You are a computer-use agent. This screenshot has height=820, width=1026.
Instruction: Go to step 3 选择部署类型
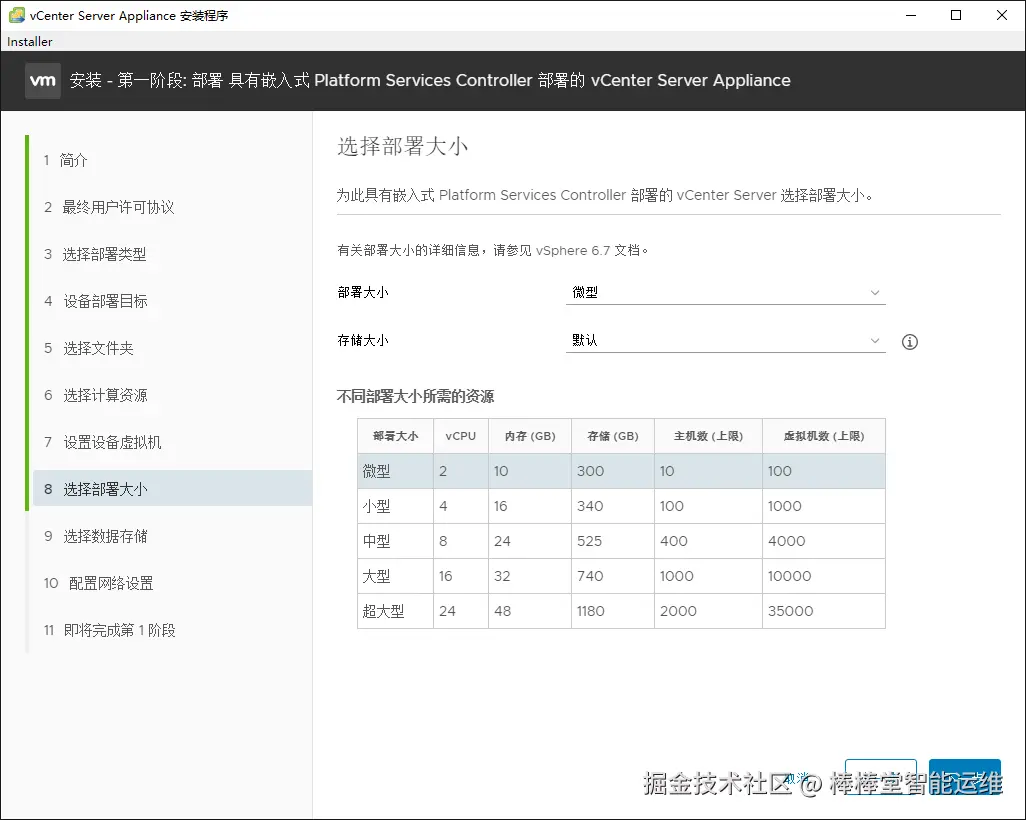point(96,255)
